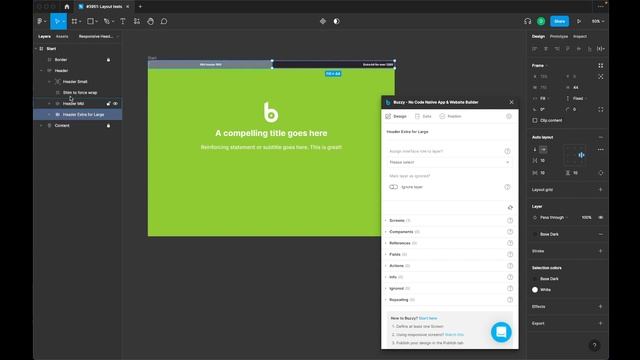Open the Position tab in Buzzy
The height and width of the screenshot is (360, 640).
[450, 116]
